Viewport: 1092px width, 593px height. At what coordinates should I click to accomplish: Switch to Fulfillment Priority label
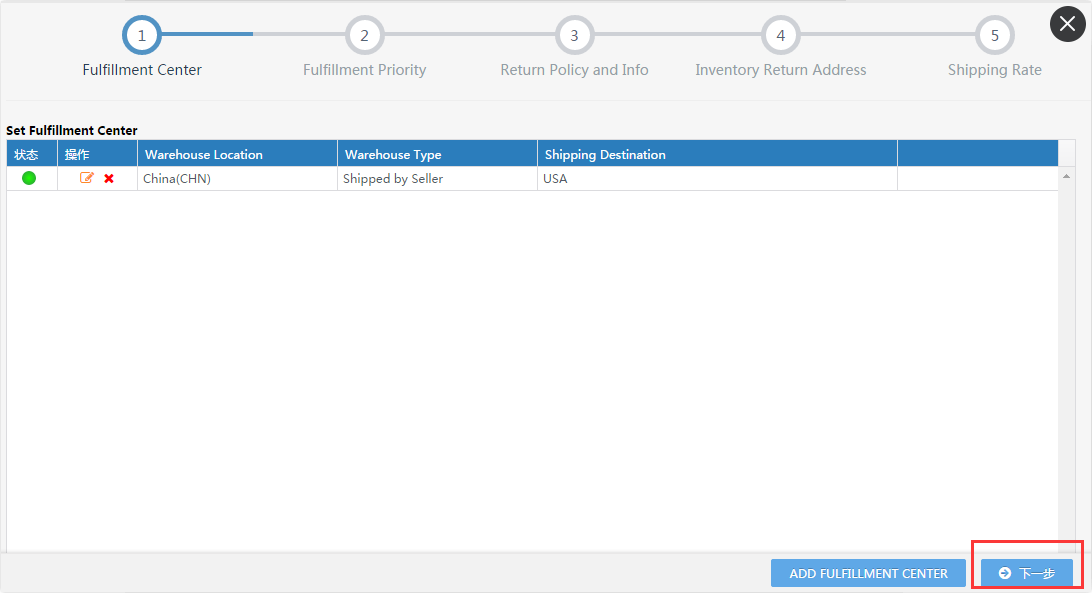tap(364, 70)
